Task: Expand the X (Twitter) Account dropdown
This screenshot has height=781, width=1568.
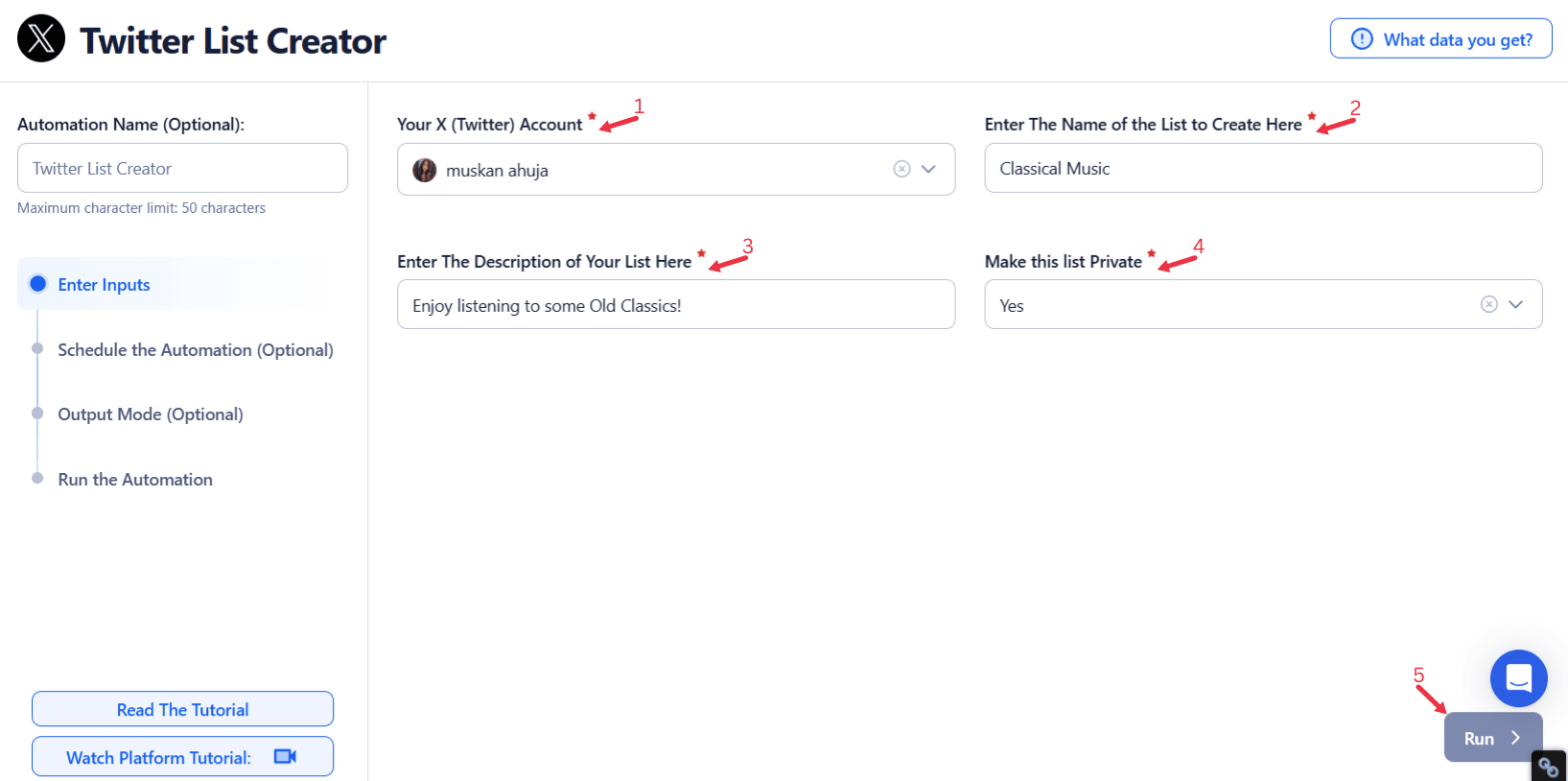Action: 928,169
